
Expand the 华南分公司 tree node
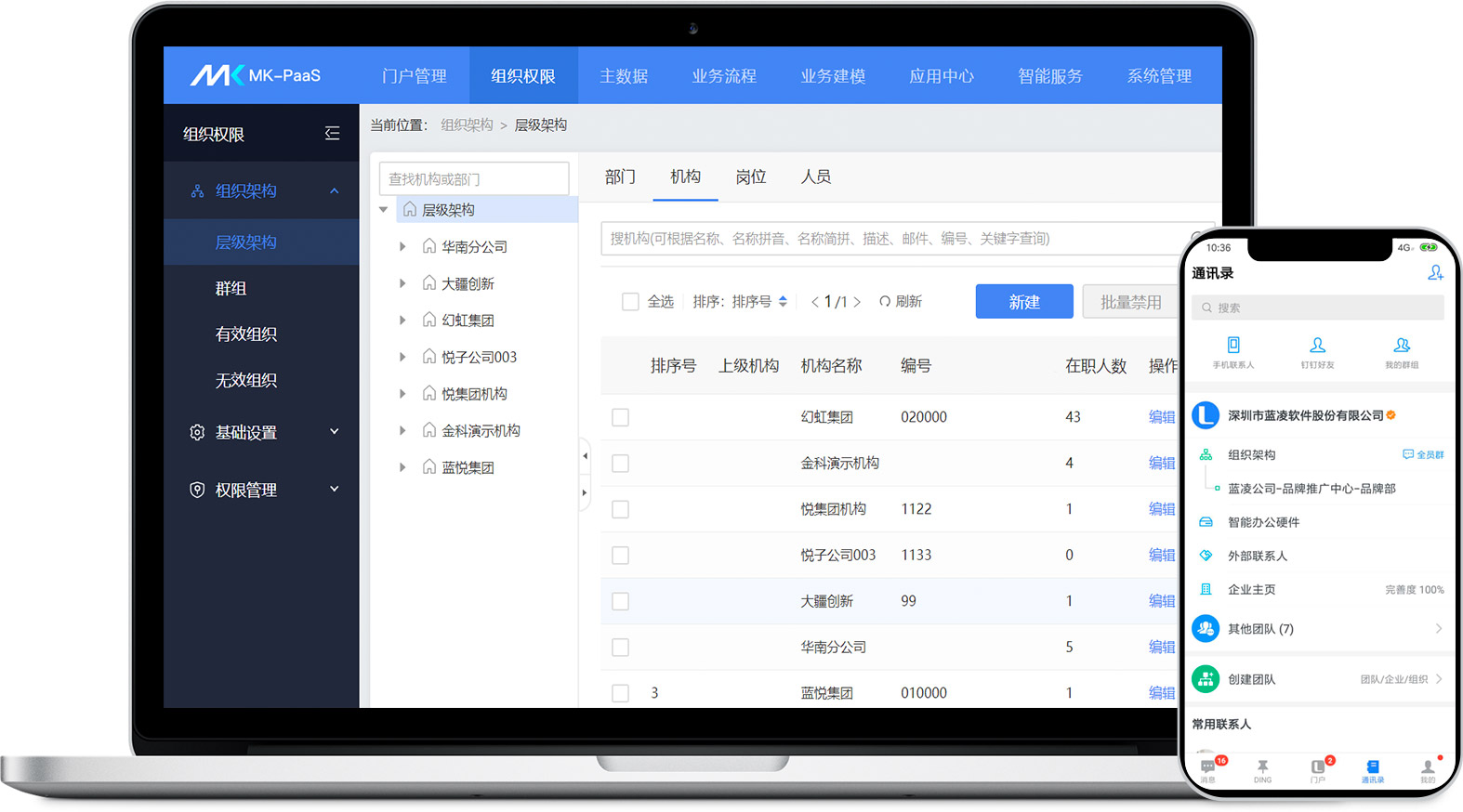click(x=402, y=247)
